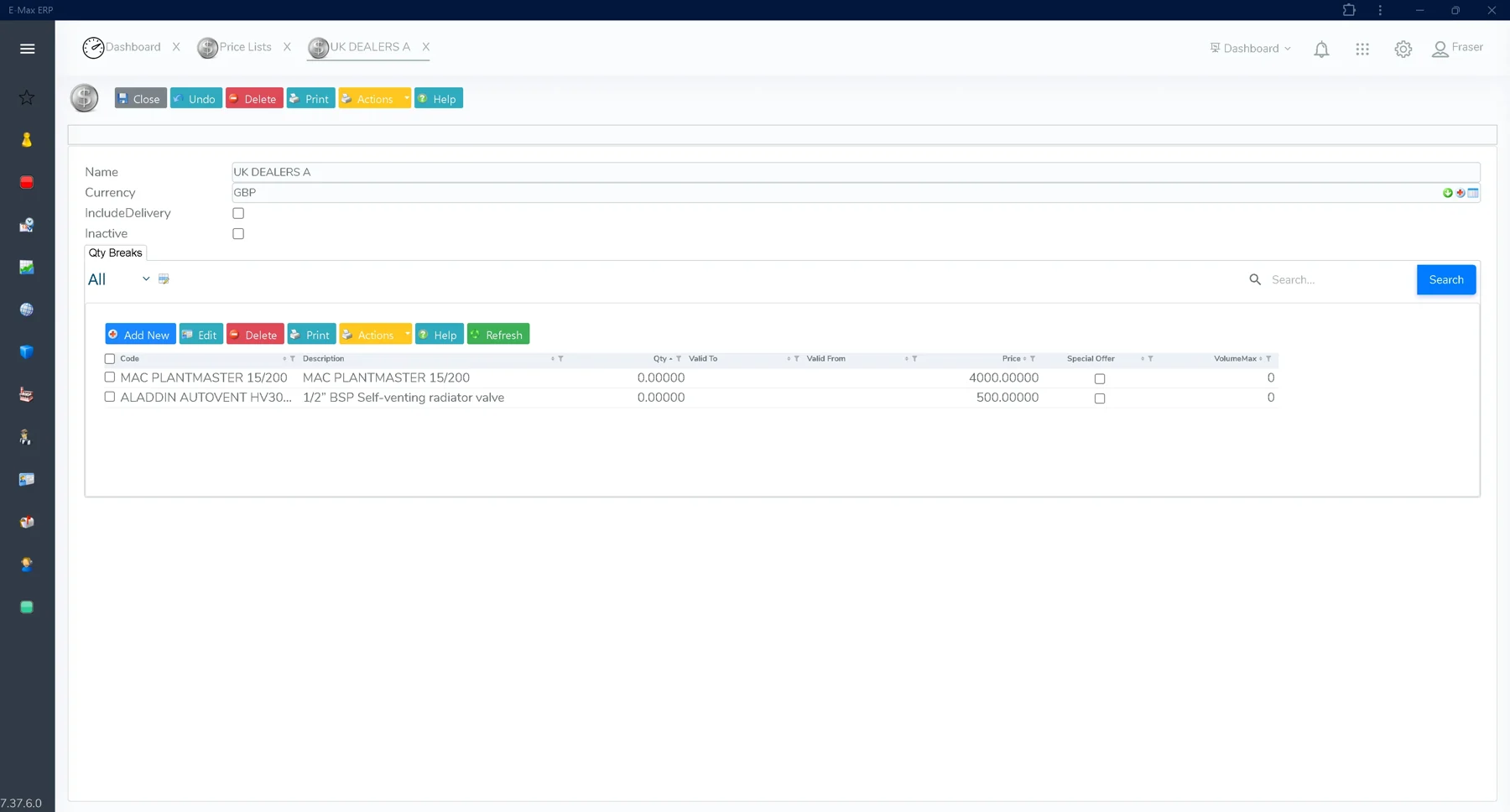The height and width of the screenshot is (812, 1510).
Task: Click green down-arrow icon in Currency field
Action: point(1447,193)
